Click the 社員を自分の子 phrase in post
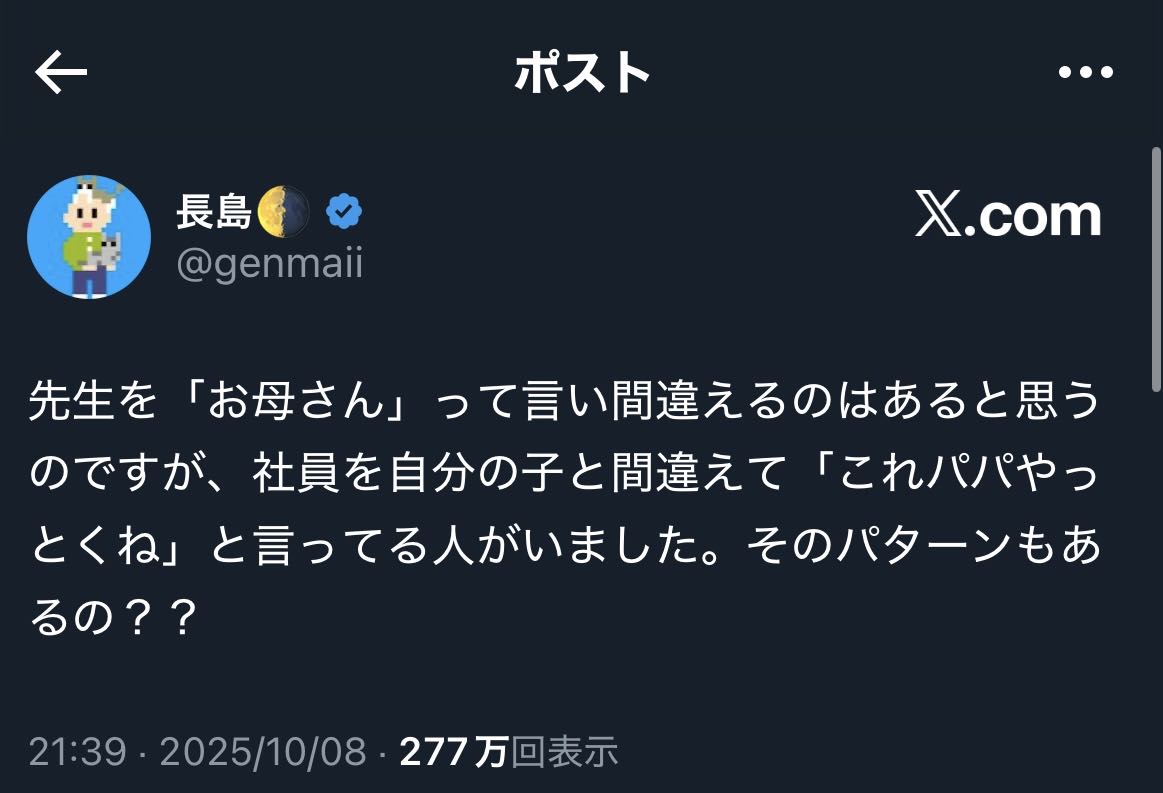Screen dimensions: 1163x793 pyautogui.click(x=408, y=473)
